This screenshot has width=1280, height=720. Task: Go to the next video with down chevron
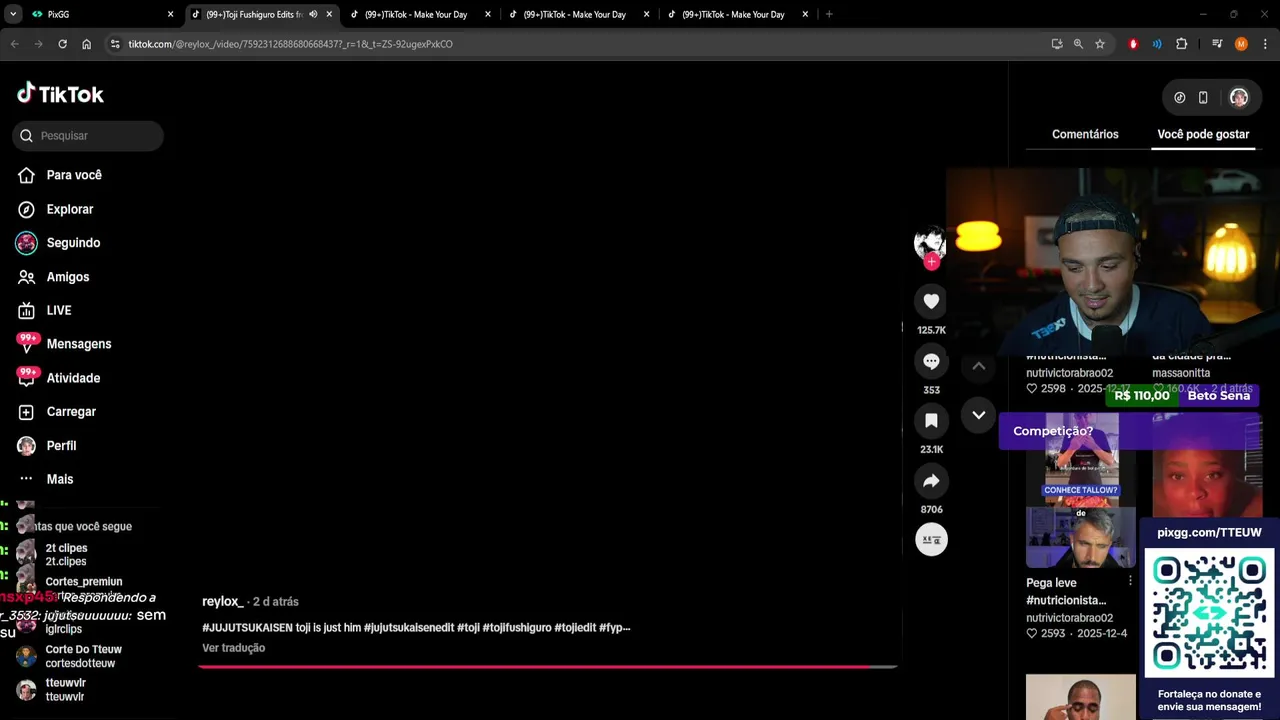click(x=979, y=415)
